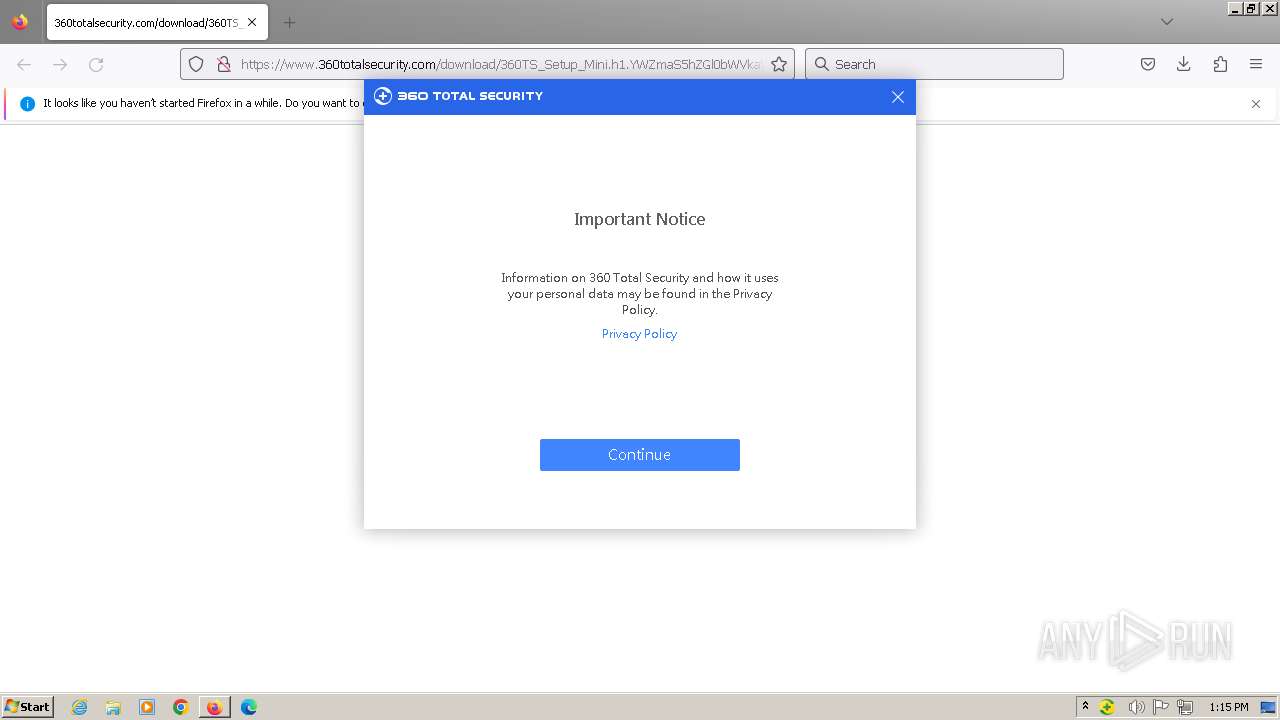This screenshot has height=720, width=1280.
Task: Go back using Firefox back arrow
Action: coord(24,64)
